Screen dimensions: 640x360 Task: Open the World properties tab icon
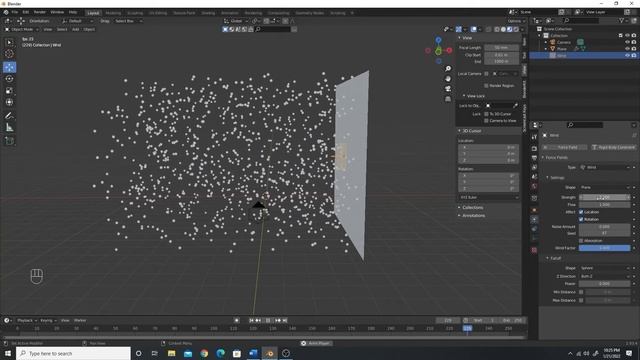coord(534,186)
